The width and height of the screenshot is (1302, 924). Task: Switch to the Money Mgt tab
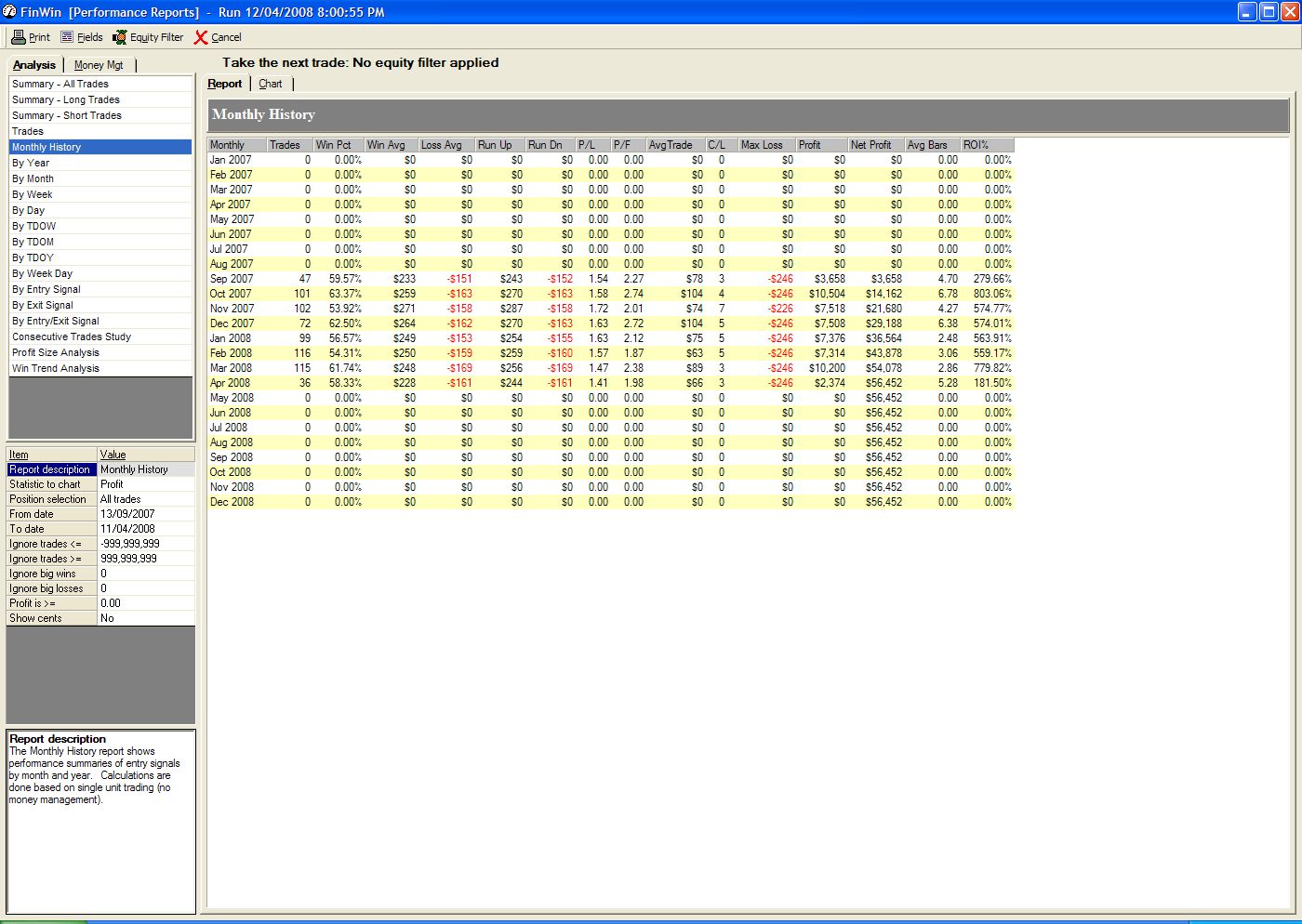click(x=99, y=65)
